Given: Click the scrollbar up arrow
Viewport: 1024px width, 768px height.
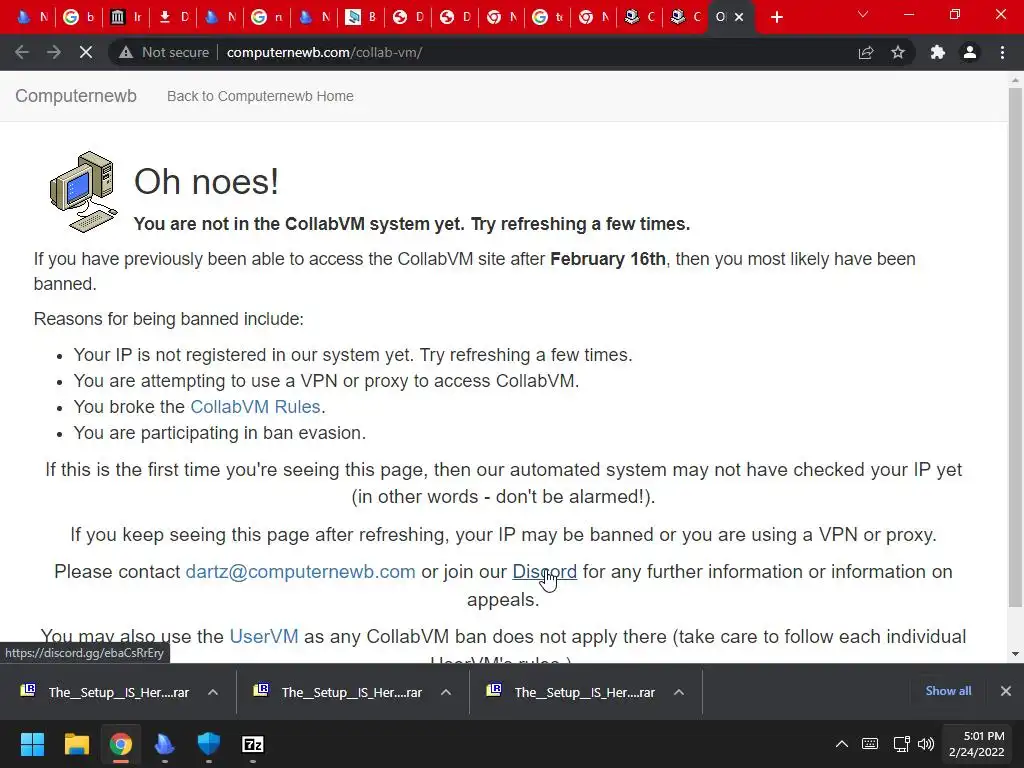Looking at the screenshot, I should 1015,80.
